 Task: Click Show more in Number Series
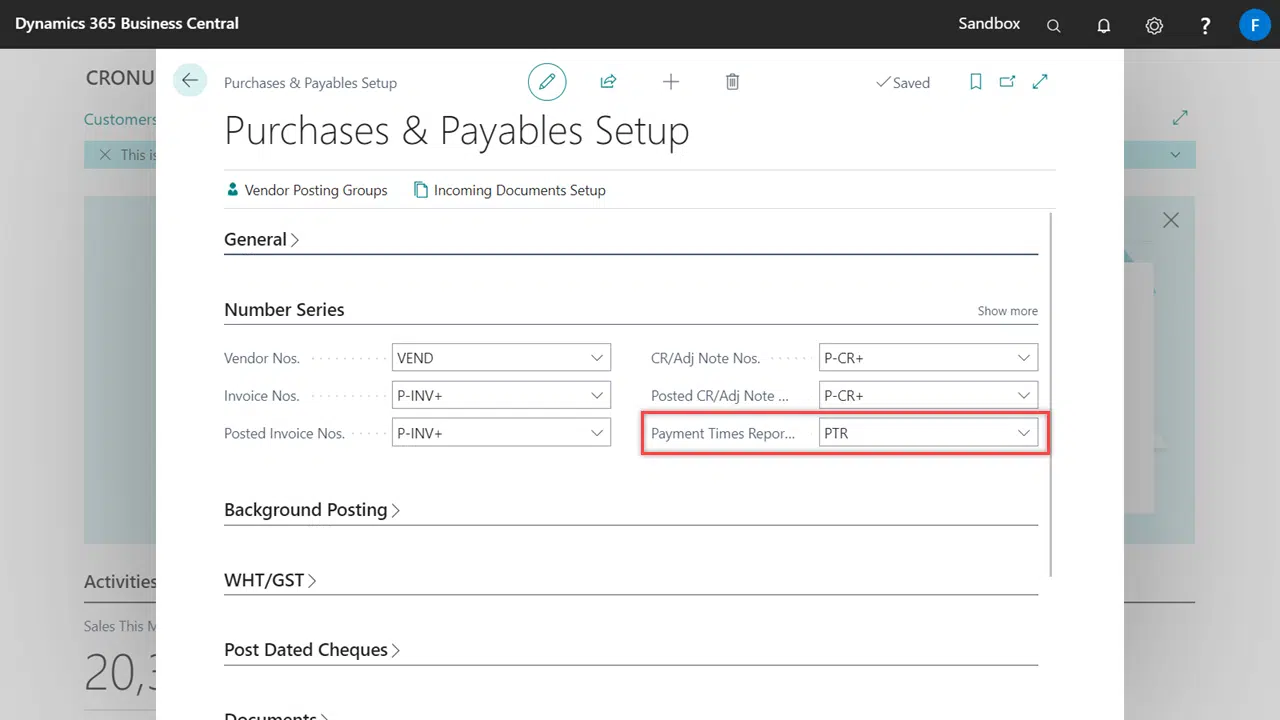1007,311
